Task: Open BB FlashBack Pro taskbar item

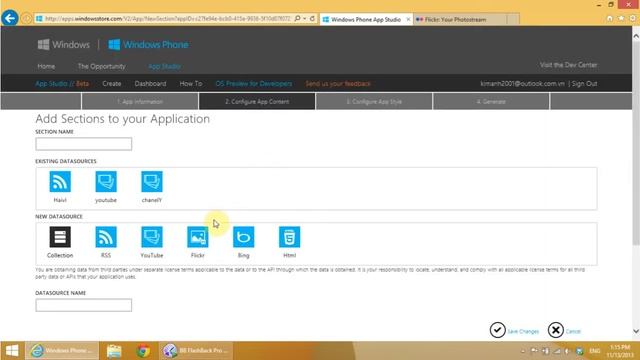Action: coord(196,351)
